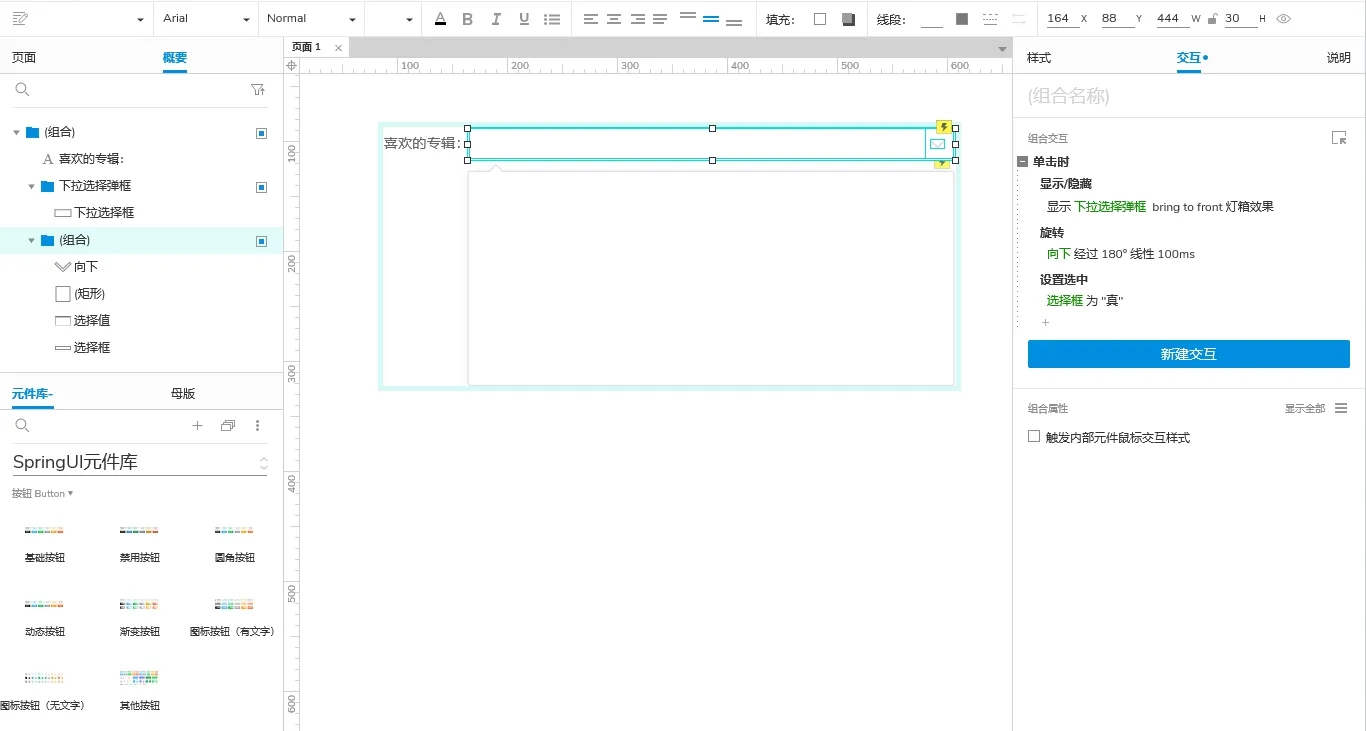Image resolution: width=1366 pixels, height=731 pixels.
Task: Click the blue square icon beside 下拉选择弹框
Action: [x=262, y=187]
